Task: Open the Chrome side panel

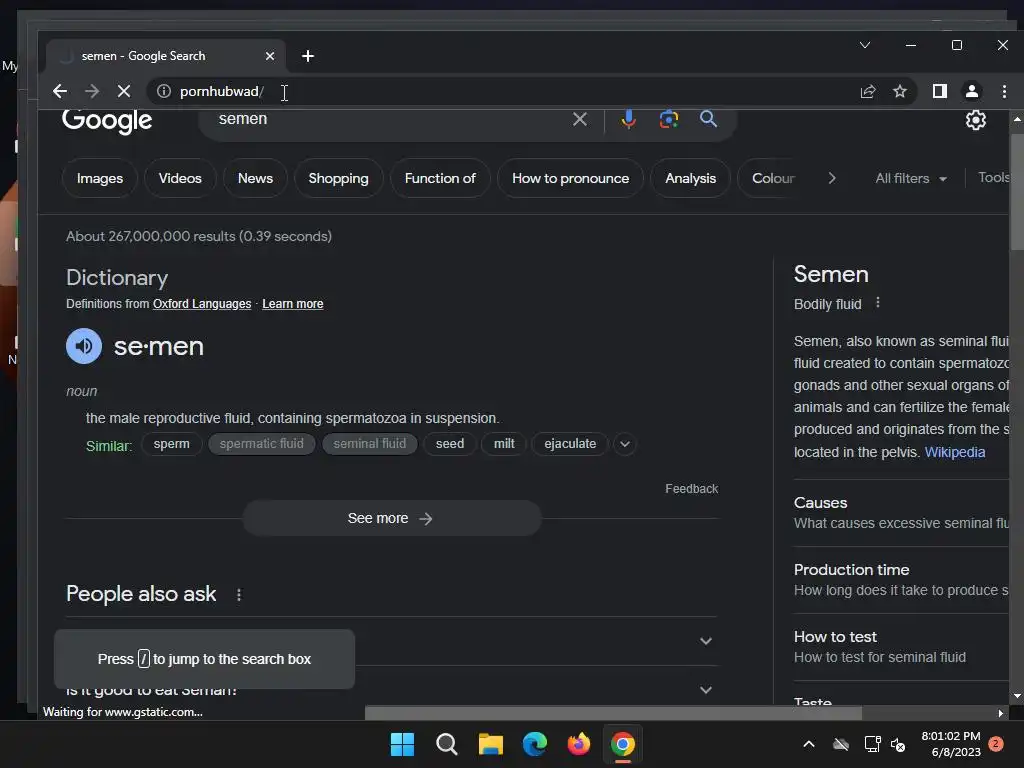Action: tap(940, 91)
